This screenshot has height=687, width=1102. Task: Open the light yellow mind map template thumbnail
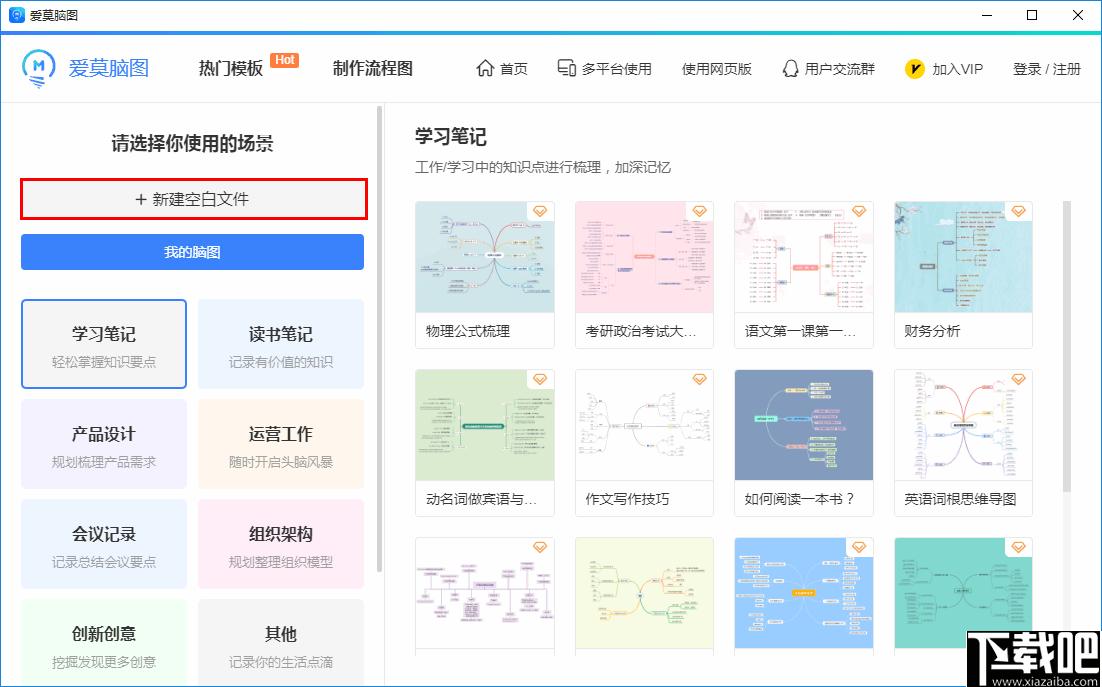click(x=644, y=593)
